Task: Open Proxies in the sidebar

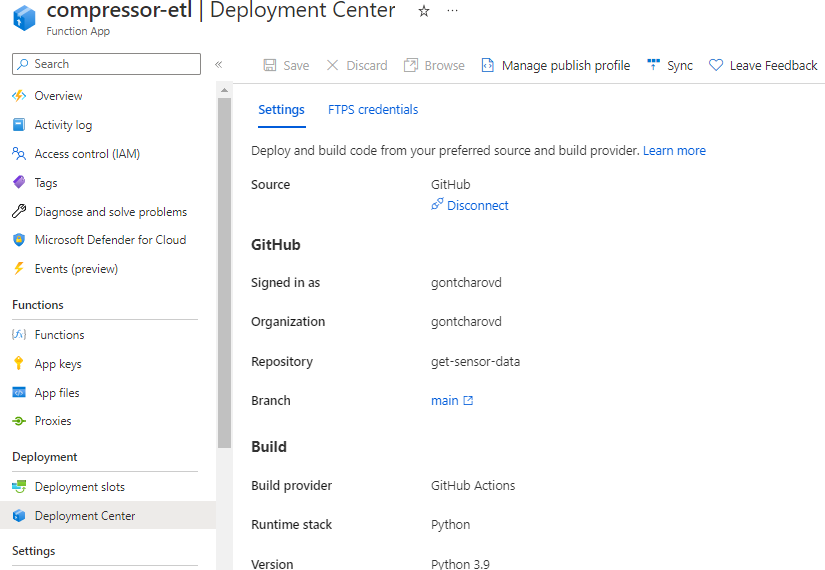Action: (53, 421)
